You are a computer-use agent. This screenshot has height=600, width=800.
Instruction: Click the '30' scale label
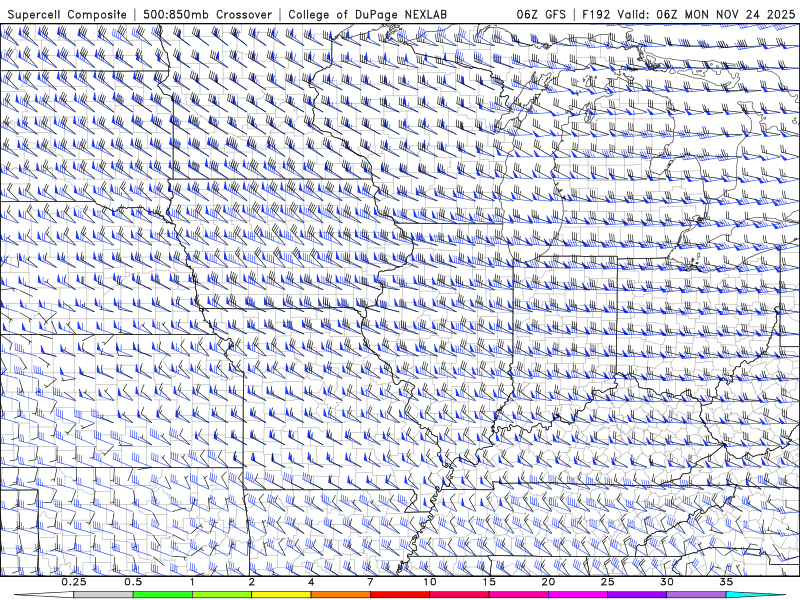(x=667, y=582)
